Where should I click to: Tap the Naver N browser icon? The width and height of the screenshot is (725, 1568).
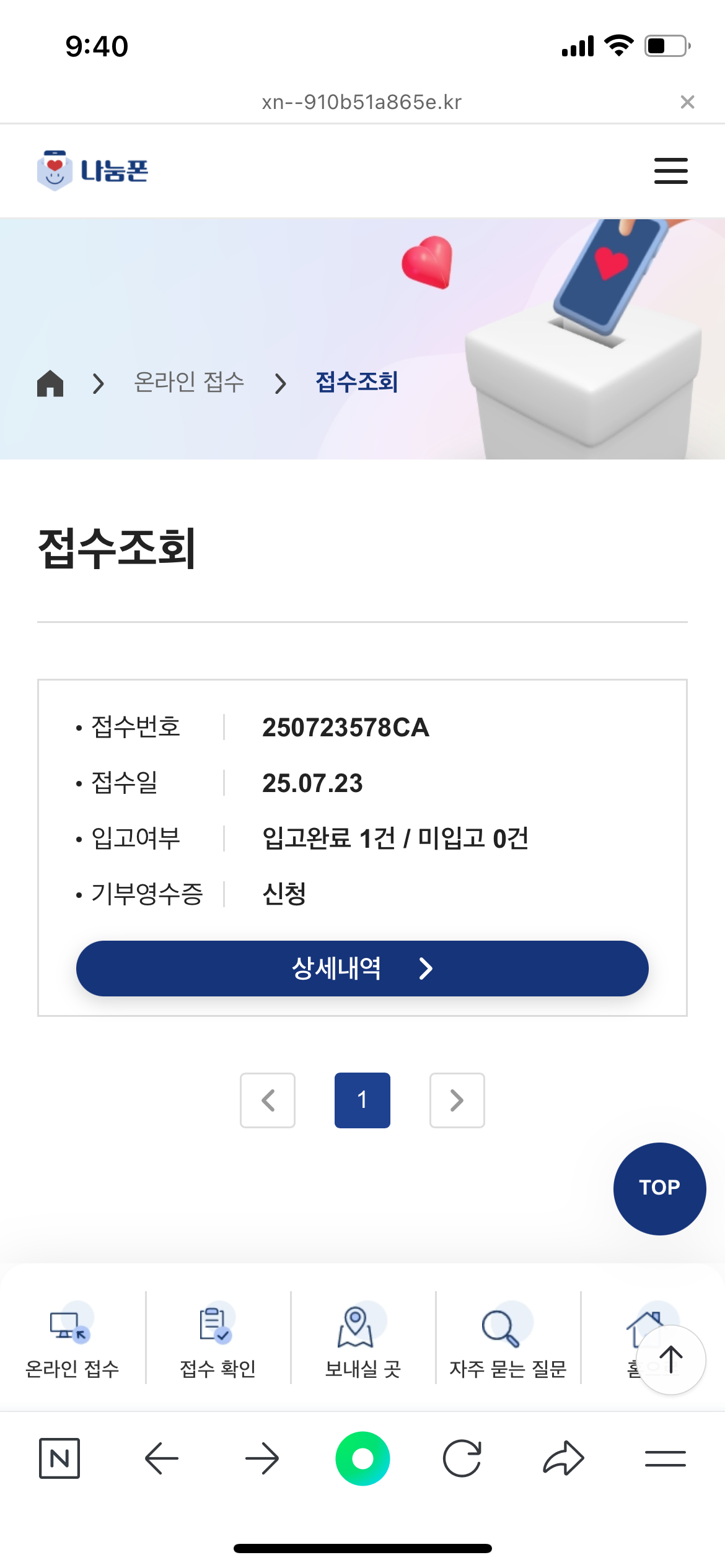tap(59, 1458)
